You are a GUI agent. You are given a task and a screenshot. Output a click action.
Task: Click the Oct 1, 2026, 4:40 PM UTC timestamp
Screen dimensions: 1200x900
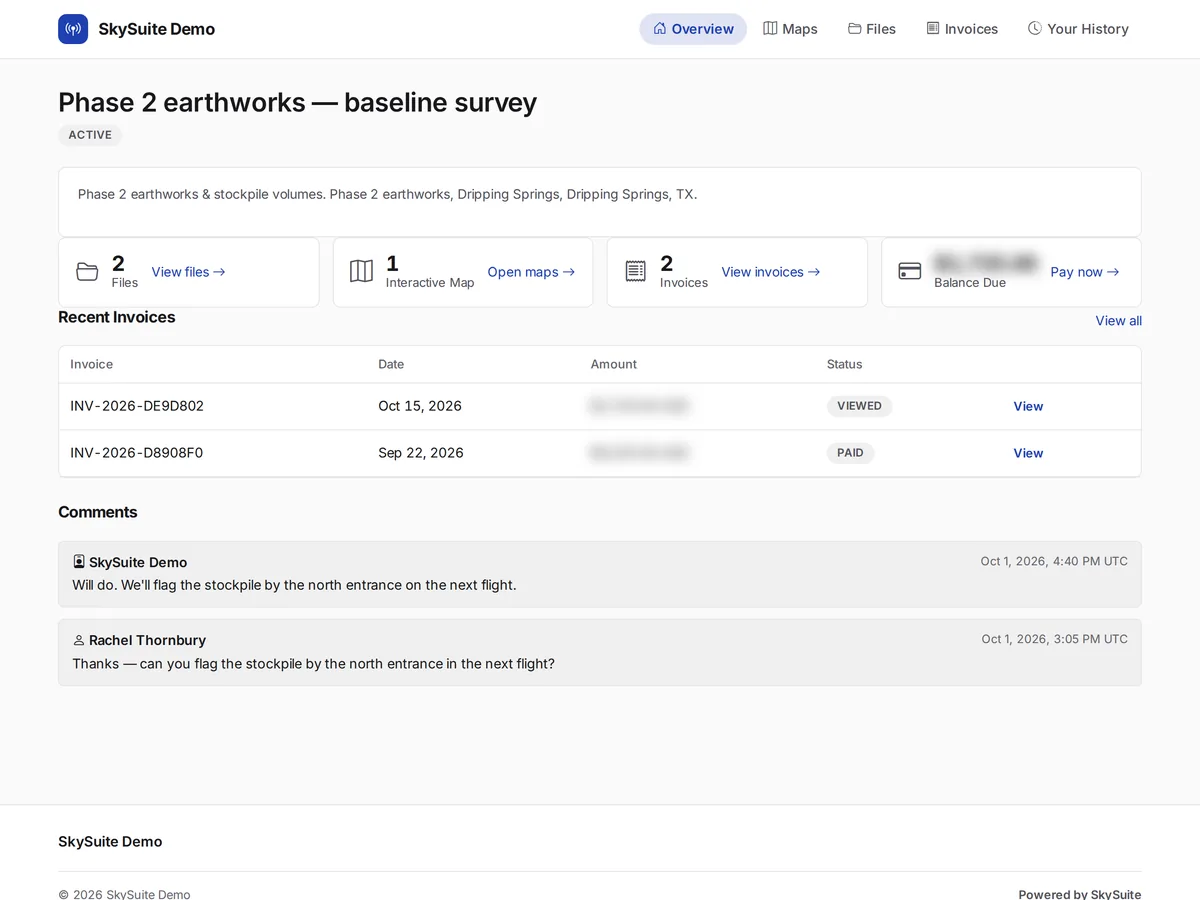(1054, 561)
